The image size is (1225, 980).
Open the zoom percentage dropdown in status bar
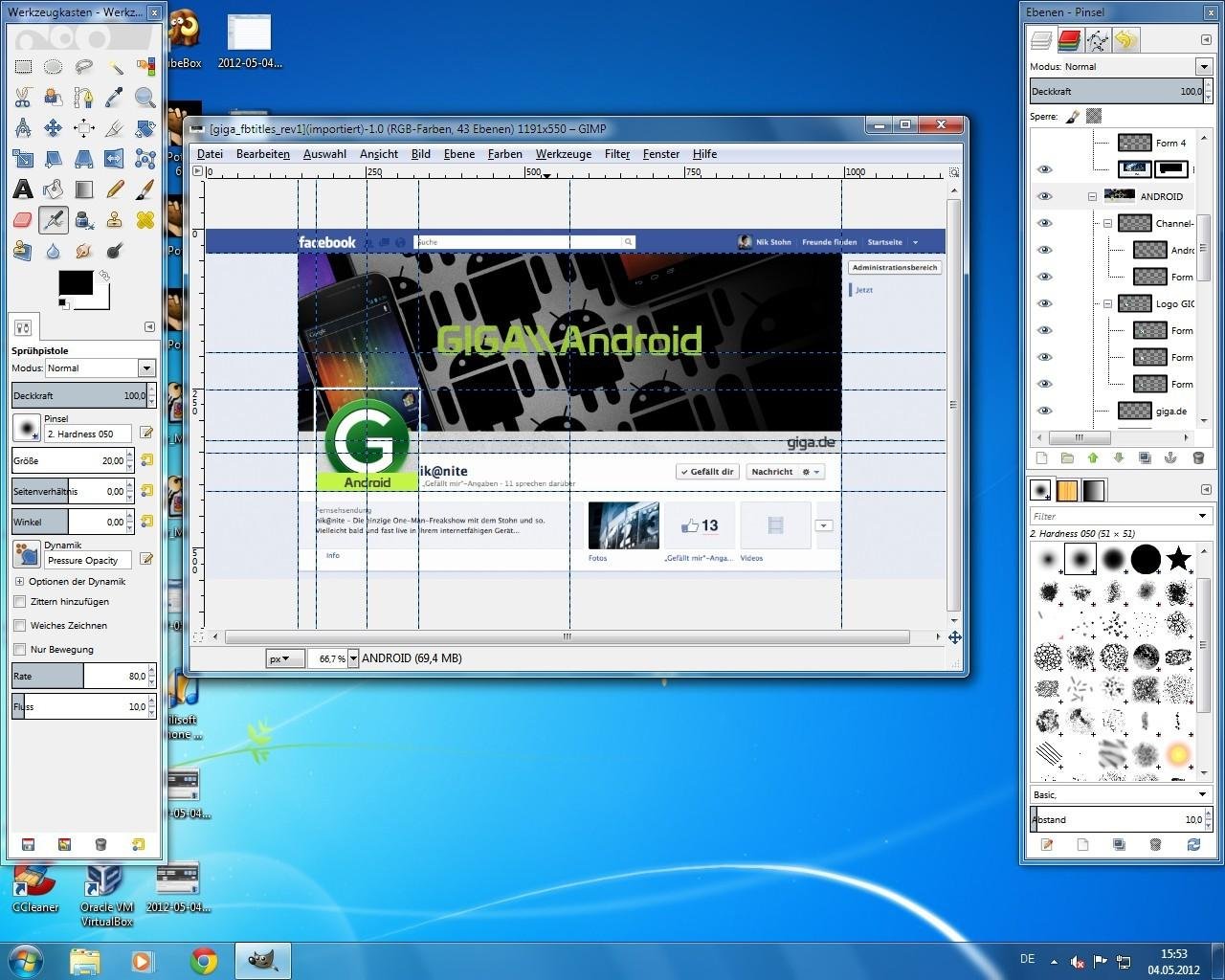click(353, 658)
